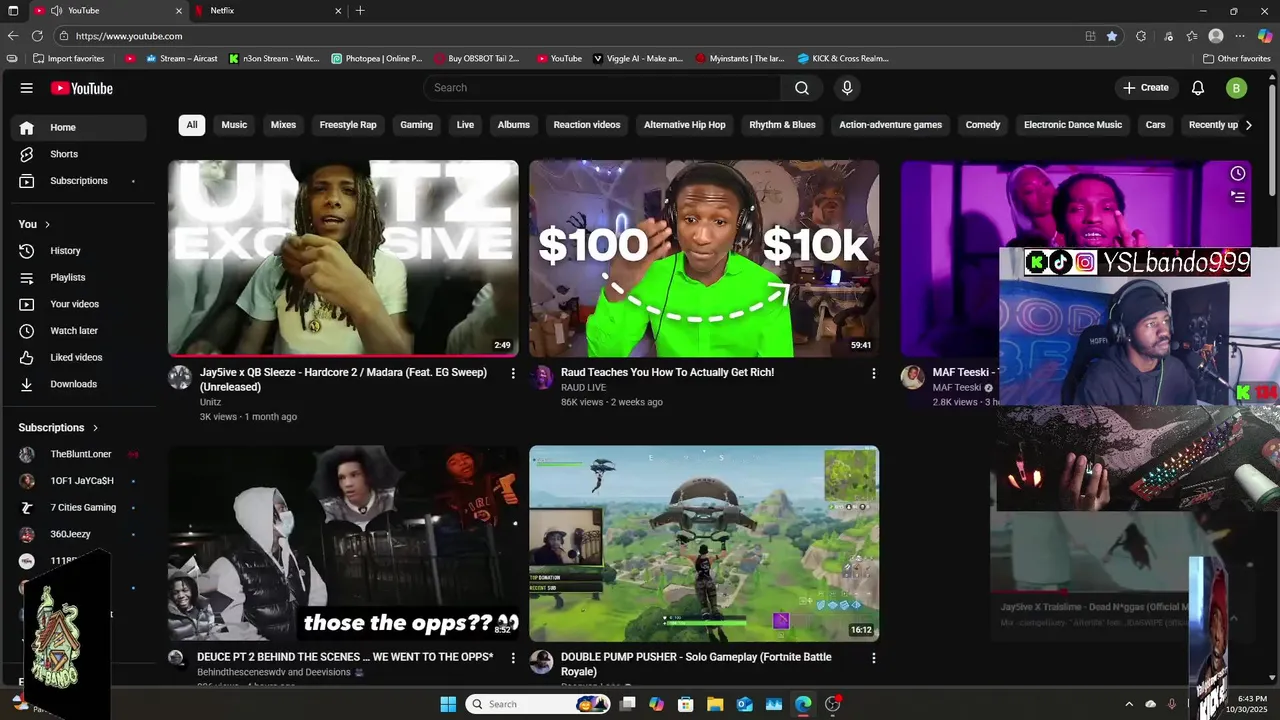Open Outlook from taskbar
Screen dimensions: 1280x720
point(745,704)
